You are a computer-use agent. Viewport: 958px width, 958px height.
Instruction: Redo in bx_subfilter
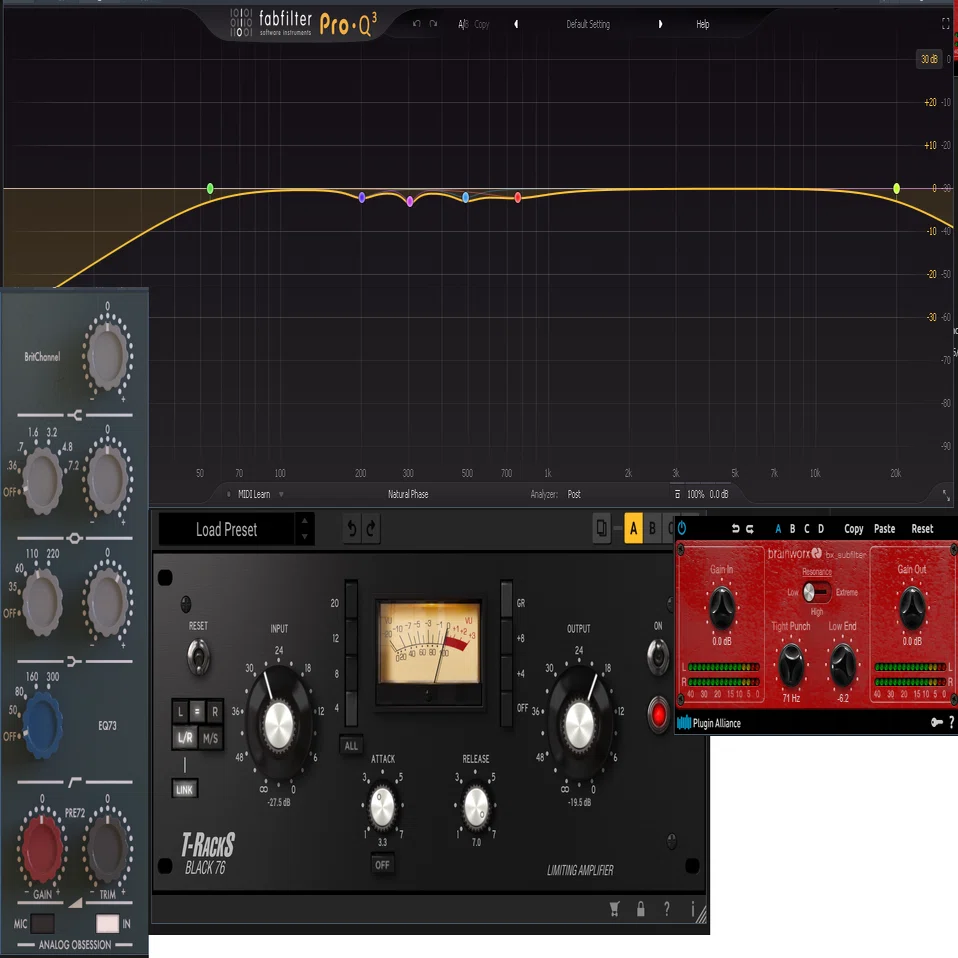click(x=750, y=528)
